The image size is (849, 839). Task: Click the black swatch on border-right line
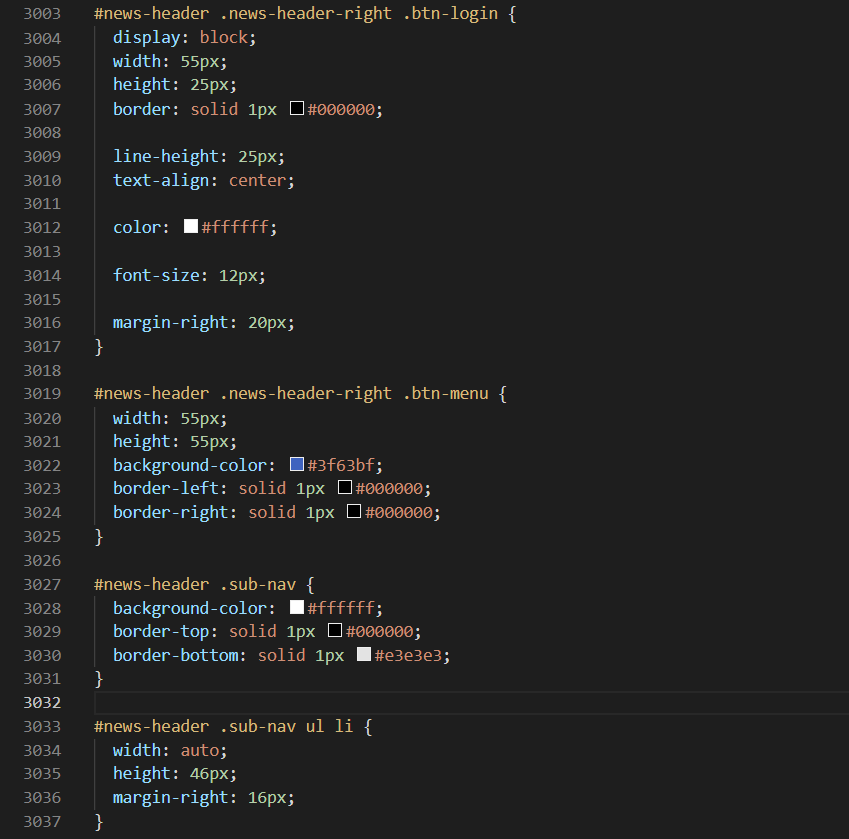[354, 512]
